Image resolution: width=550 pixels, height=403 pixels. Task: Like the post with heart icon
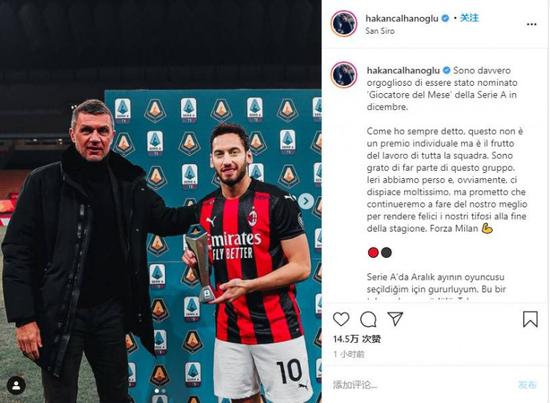(341, 319)
